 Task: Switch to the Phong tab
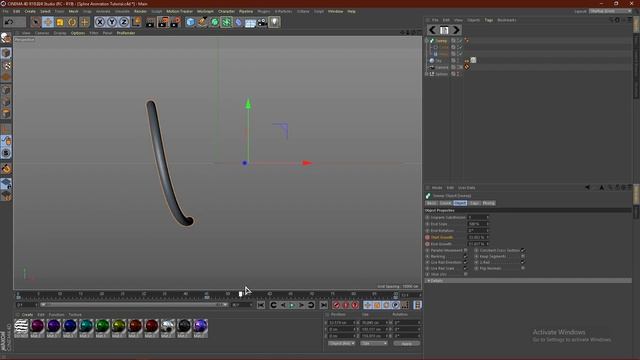[489, 203]
